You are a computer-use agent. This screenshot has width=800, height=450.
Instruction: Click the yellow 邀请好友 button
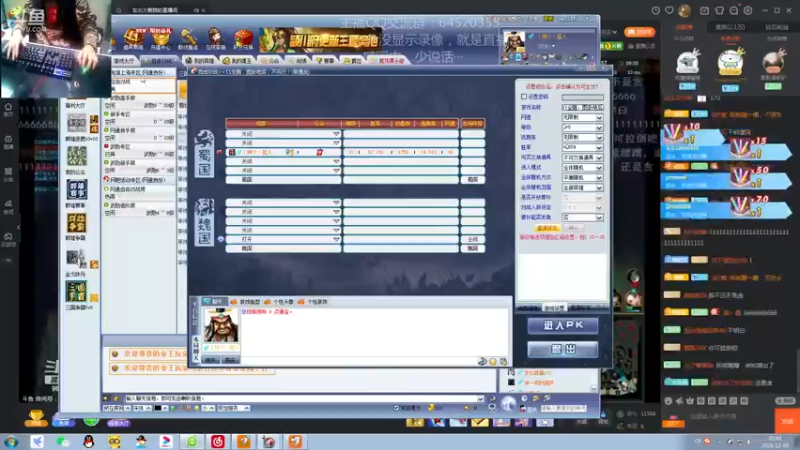pos(547,228)
